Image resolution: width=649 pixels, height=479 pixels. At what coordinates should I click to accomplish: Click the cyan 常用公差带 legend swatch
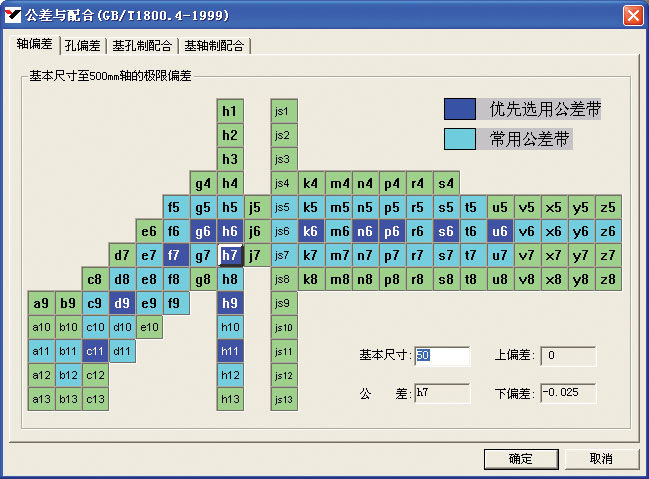pyautogui.click(x=460, y=139)
